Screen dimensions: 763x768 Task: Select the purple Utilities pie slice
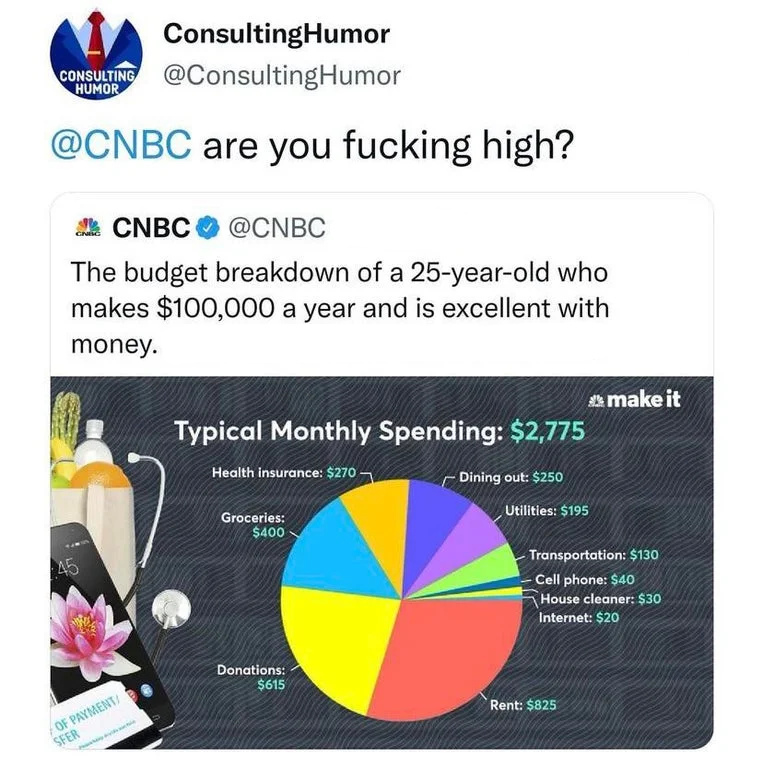coord(470,543)
